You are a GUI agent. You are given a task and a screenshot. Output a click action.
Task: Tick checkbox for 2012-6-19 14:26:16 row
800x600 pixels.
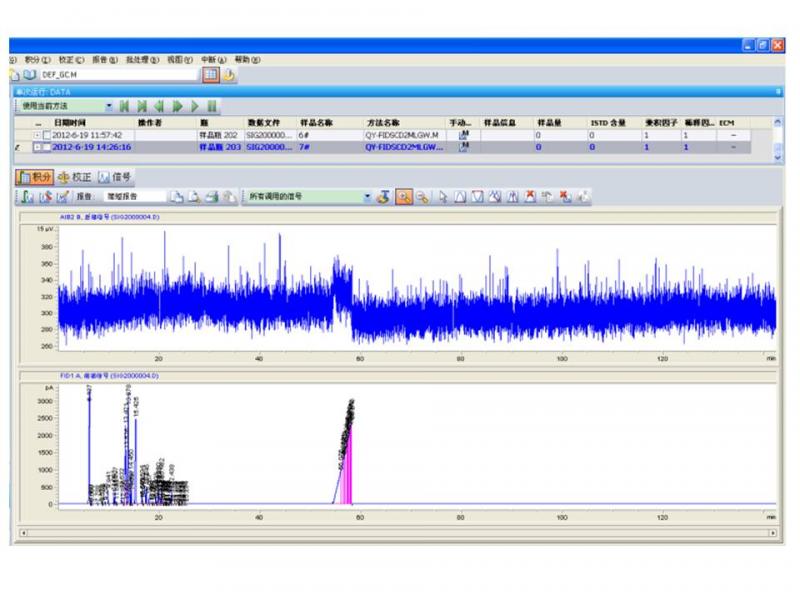(46, 147)
